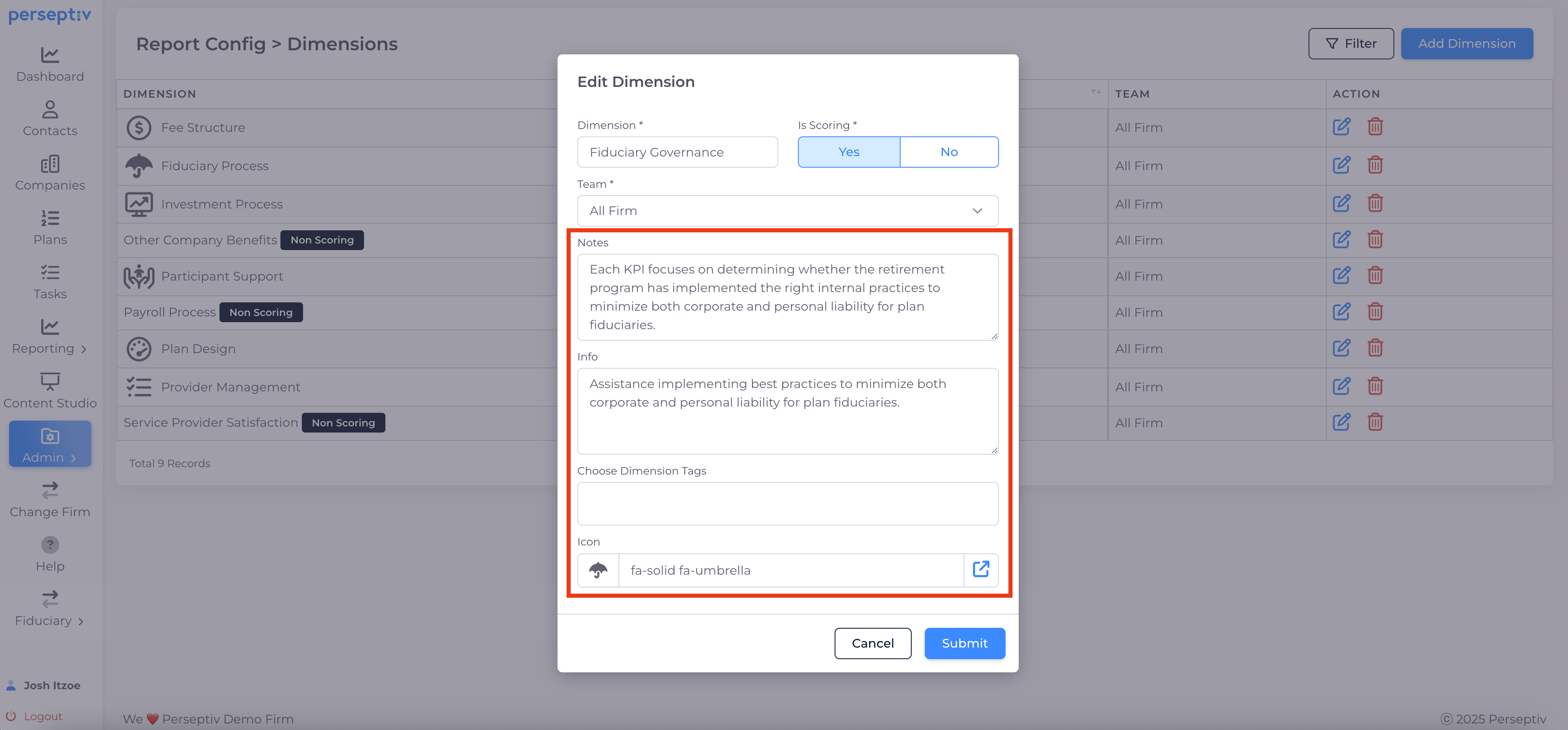
Task: Click the Change Firm swap icon
Action: point(50,490)
